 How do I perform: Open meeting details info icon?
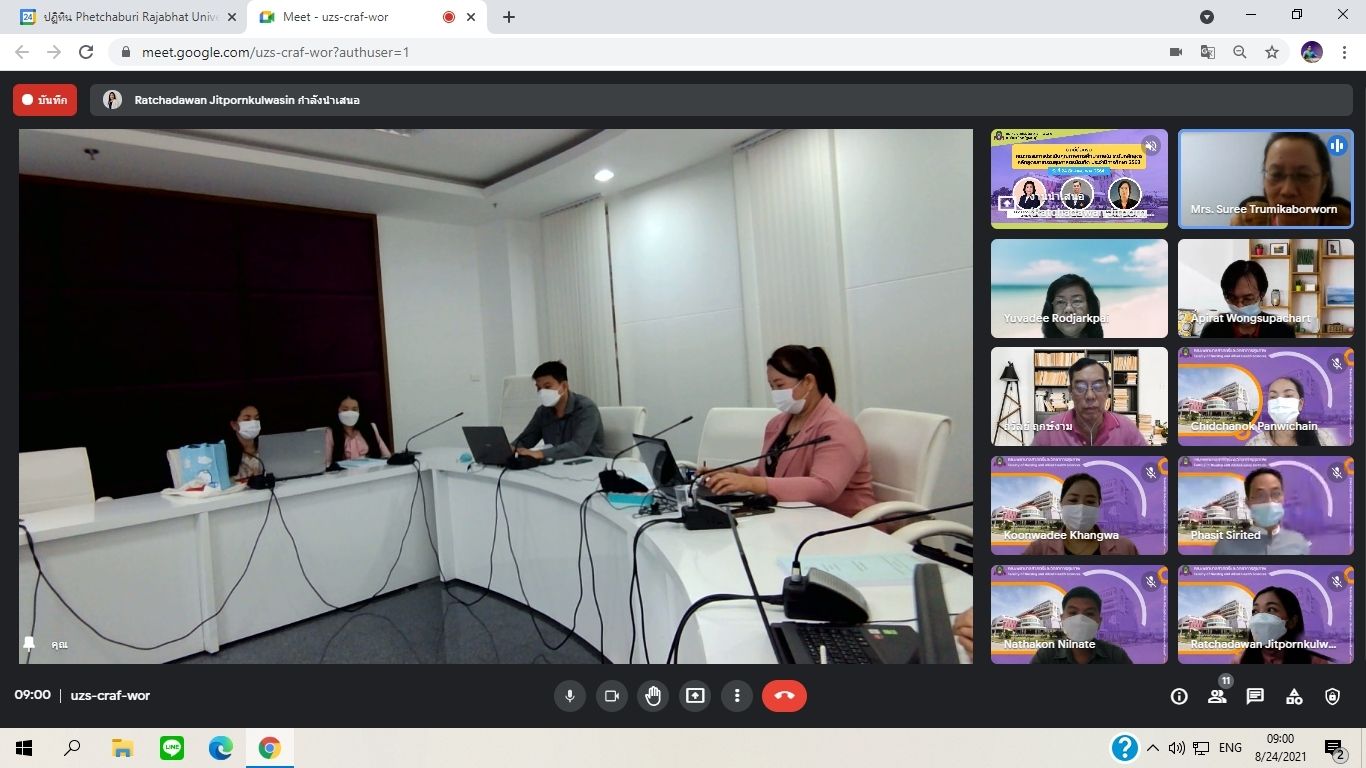coord(1179,697)
